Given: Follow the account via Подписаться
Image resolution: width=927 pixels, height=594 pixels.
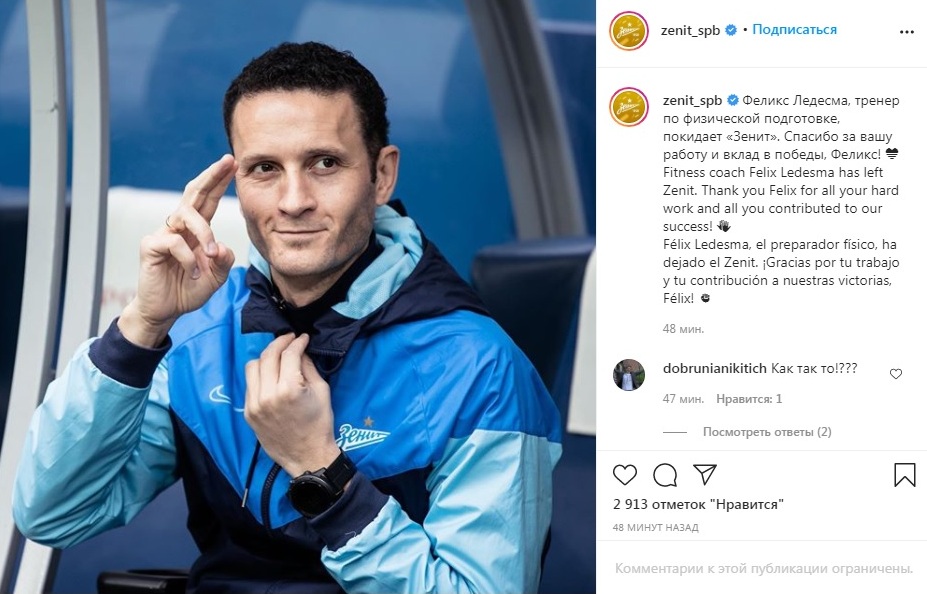Looking at the screenshot, I should tap(794, 30).
